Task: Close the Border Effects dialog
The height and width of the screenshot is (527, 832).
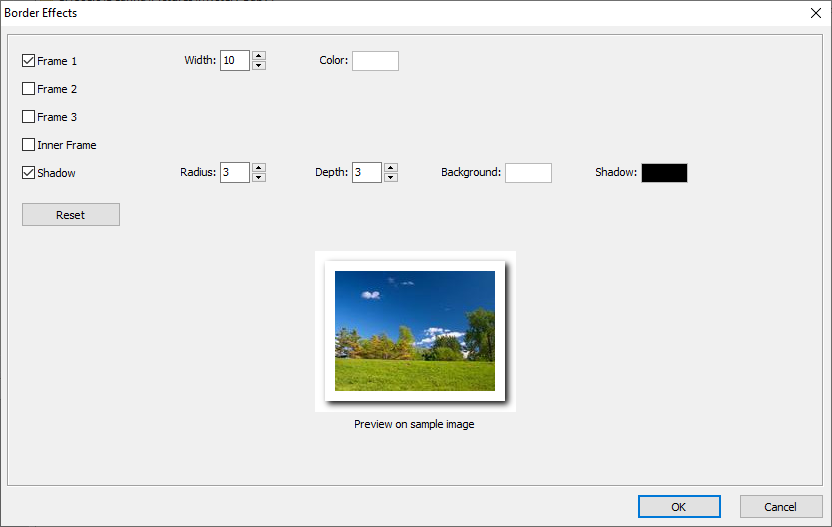Action: point(816,13)
